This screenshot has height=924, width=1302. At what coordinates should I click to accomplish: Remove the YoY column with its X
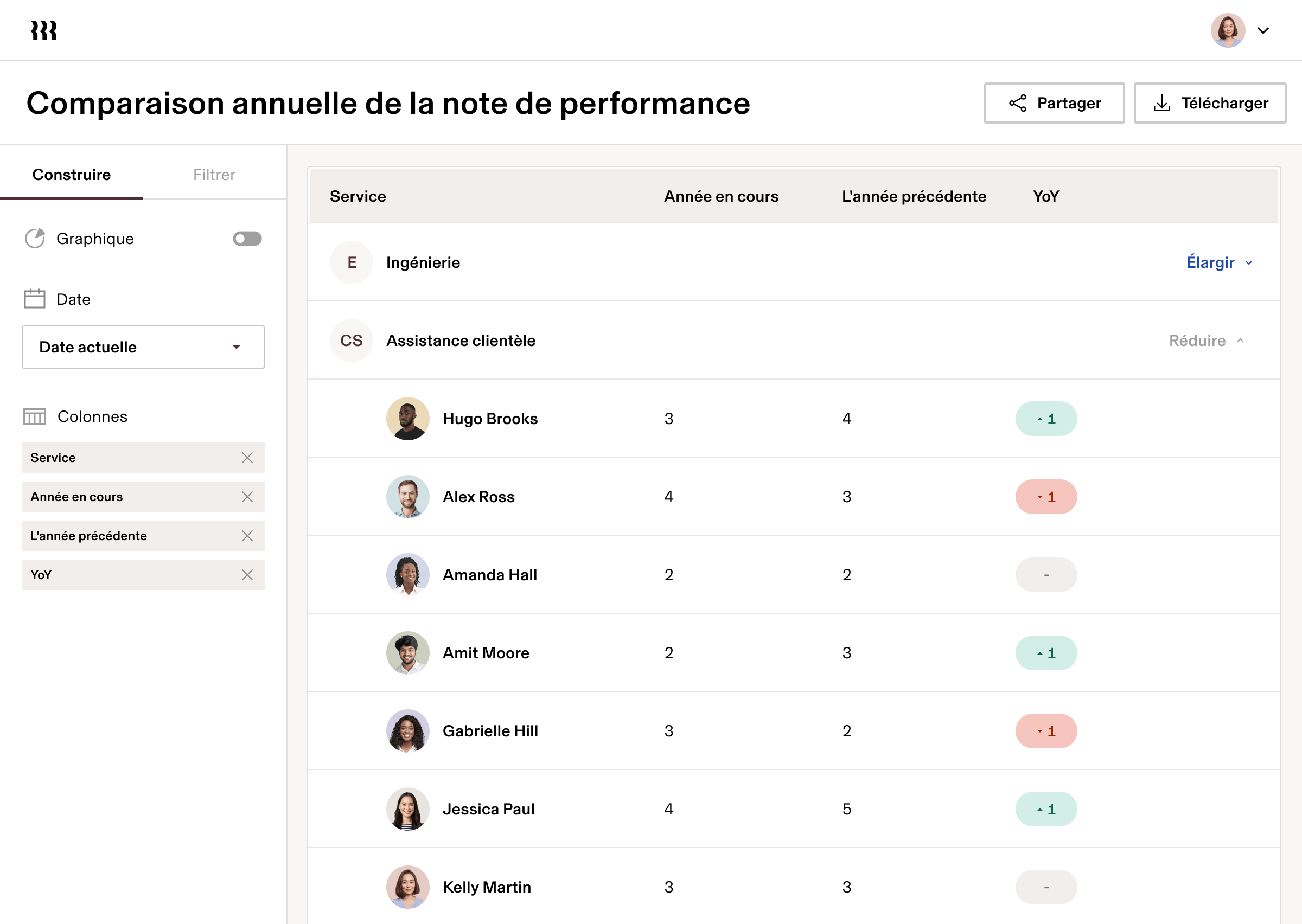[247, 575]
